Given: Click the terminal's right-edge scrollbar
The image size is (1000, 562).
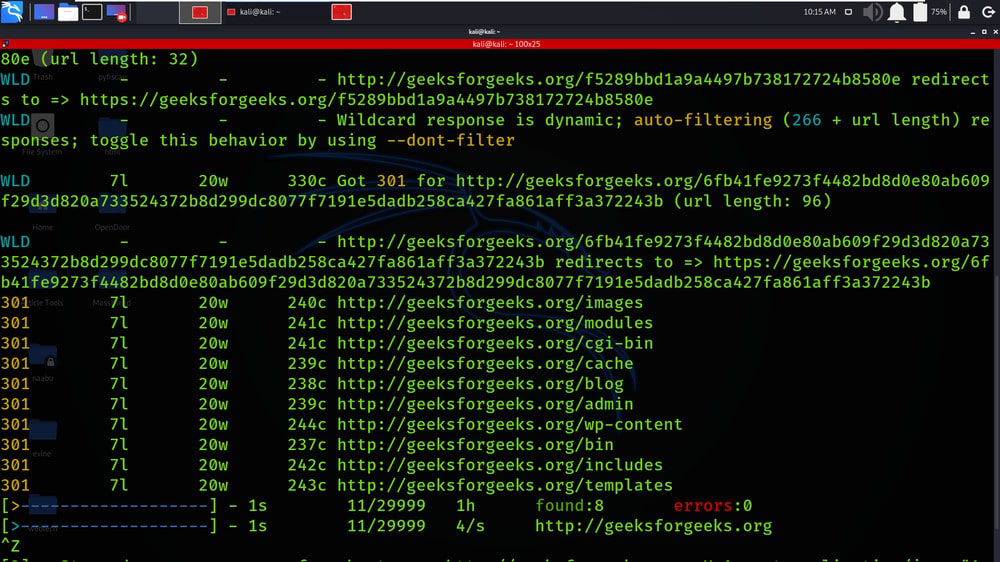Looking at the screenshot, I should (x=997, y=305).
